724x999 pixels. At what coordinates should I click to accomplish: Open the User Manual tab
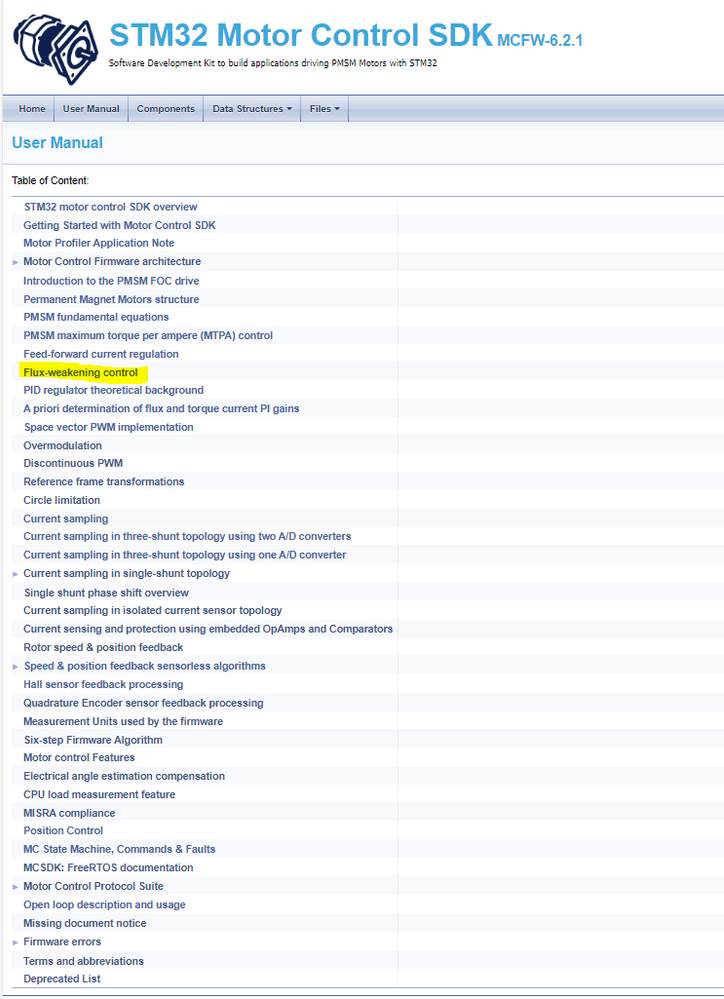pyautogui.click(x=91, y=109)
